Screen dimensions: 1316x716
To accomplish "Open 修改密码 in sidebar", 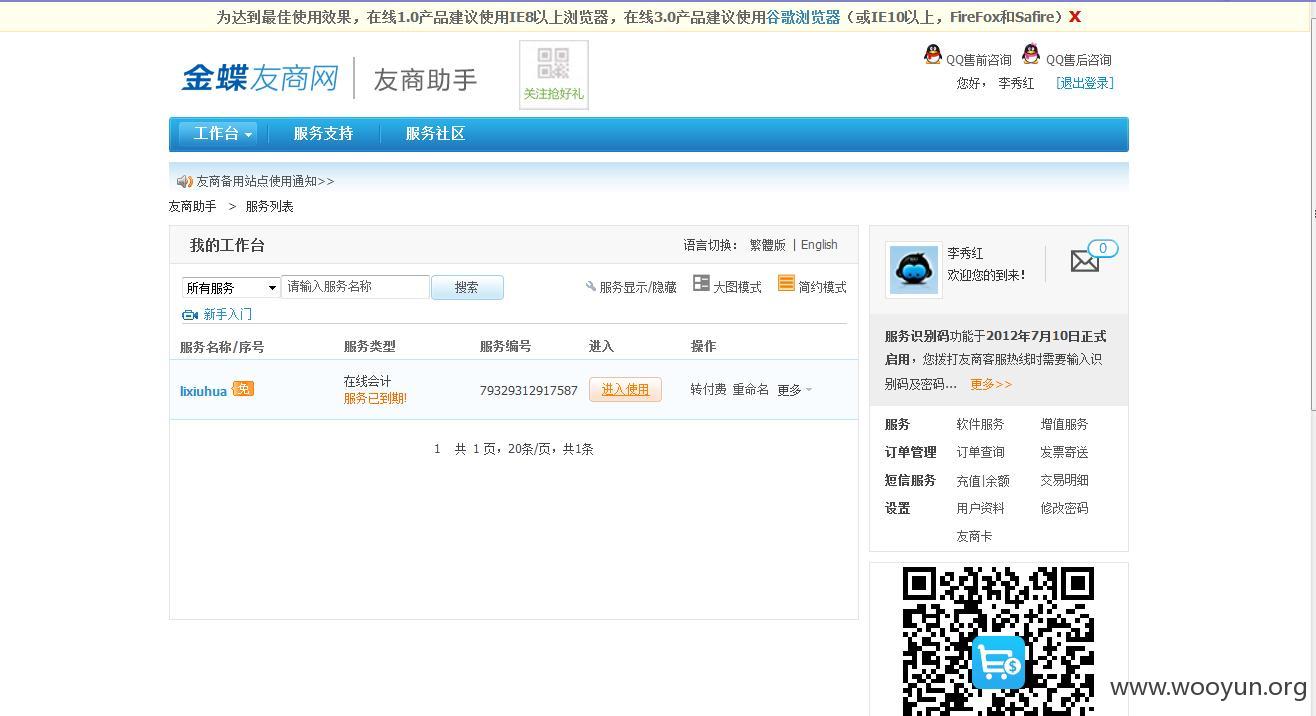I will pyautogui.click(x=1064, y=508).
